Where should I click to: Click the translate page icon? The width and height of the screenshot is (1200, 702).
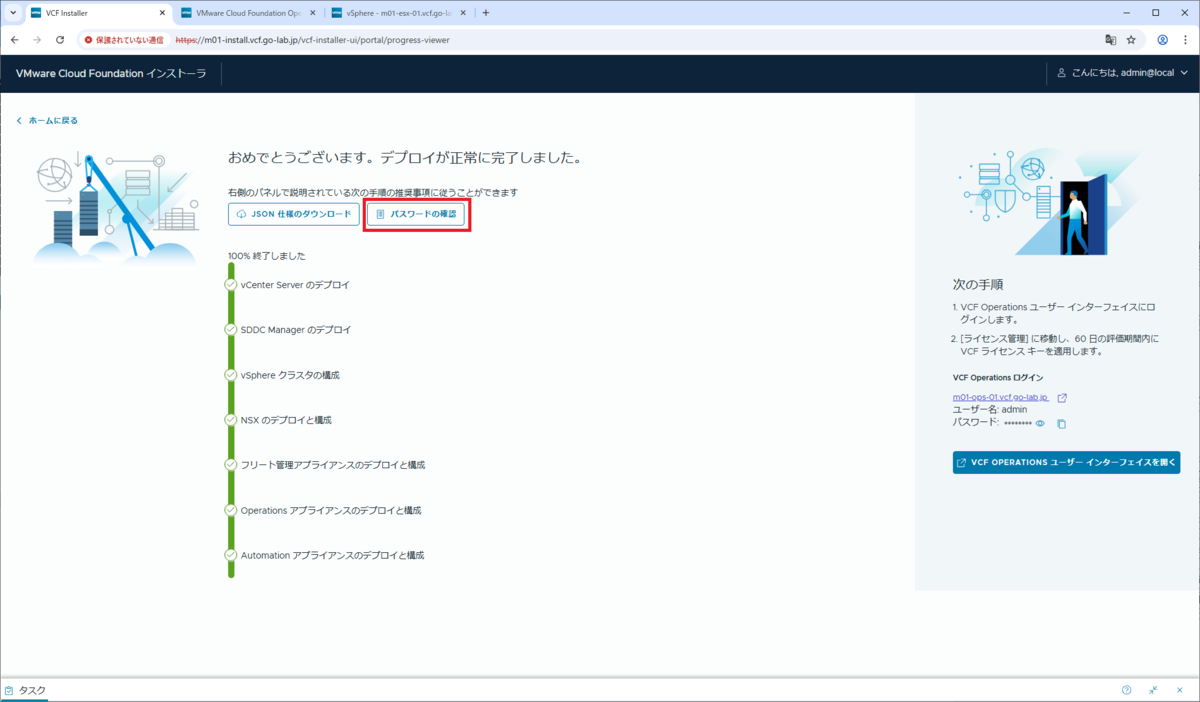(x=1110, y=40)
